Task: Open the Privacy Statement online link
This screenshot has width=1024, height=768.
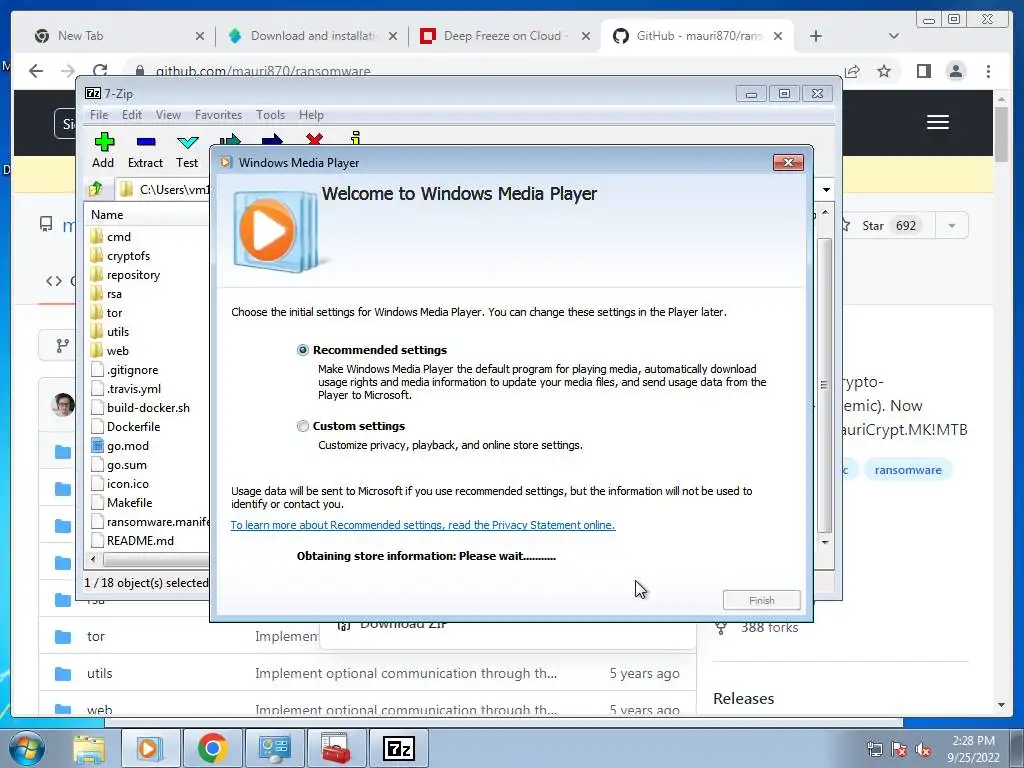Action: (423, 525)
